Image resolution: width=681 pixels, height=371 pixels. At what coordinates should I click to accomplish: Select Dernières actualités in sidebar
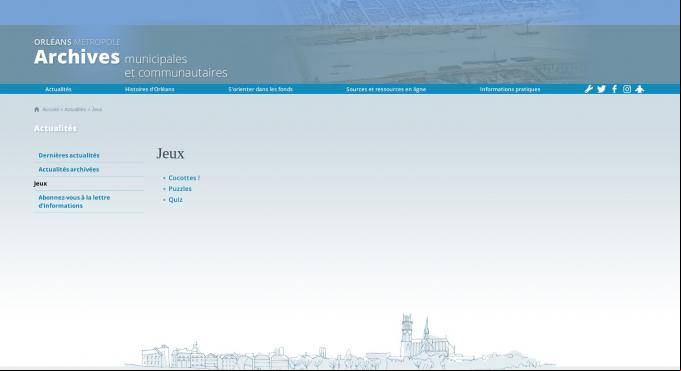pos(69,155)
